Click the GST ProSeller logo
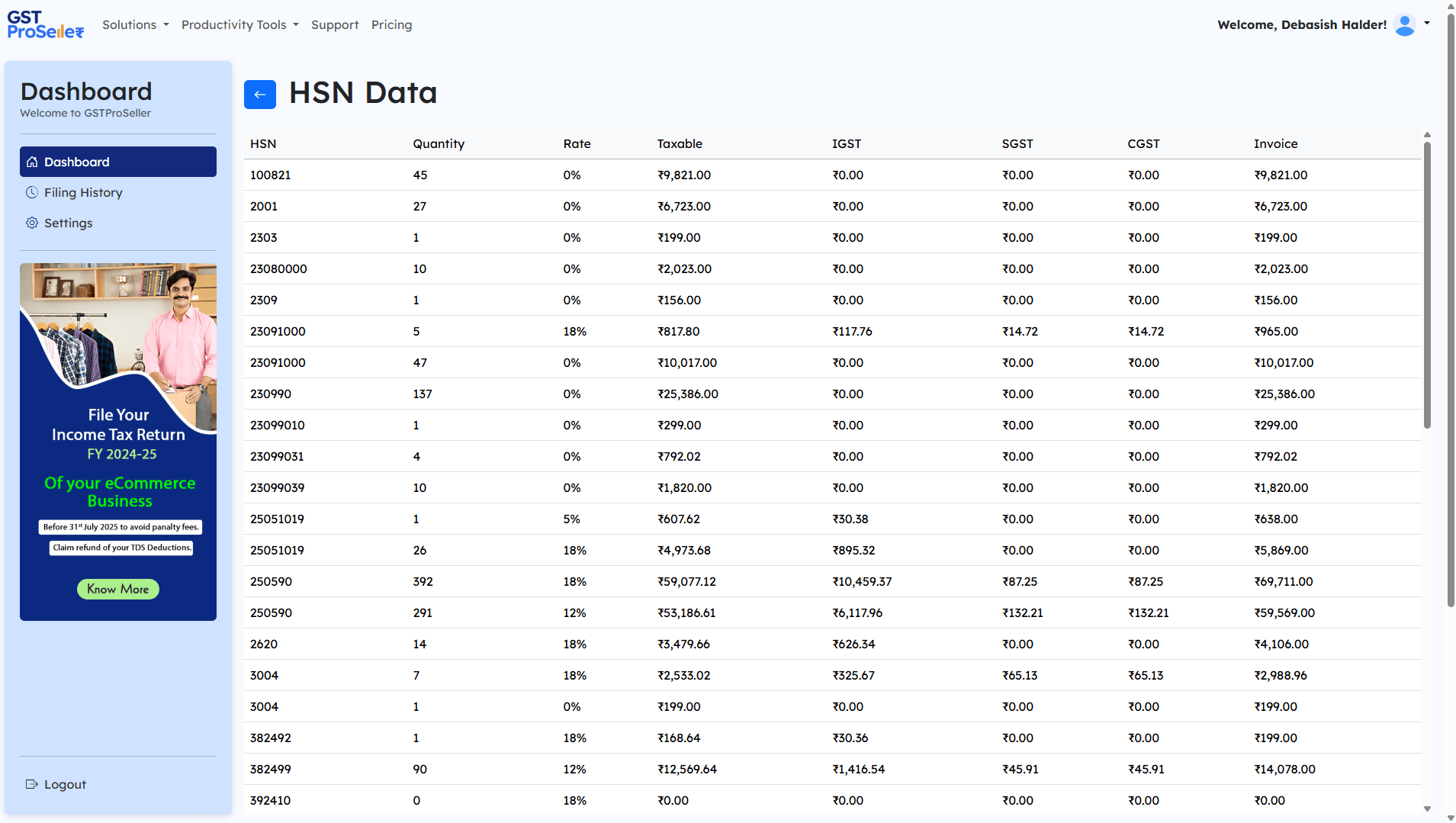The width and height of the screenshot is (1456, 823). click(45, 24)
